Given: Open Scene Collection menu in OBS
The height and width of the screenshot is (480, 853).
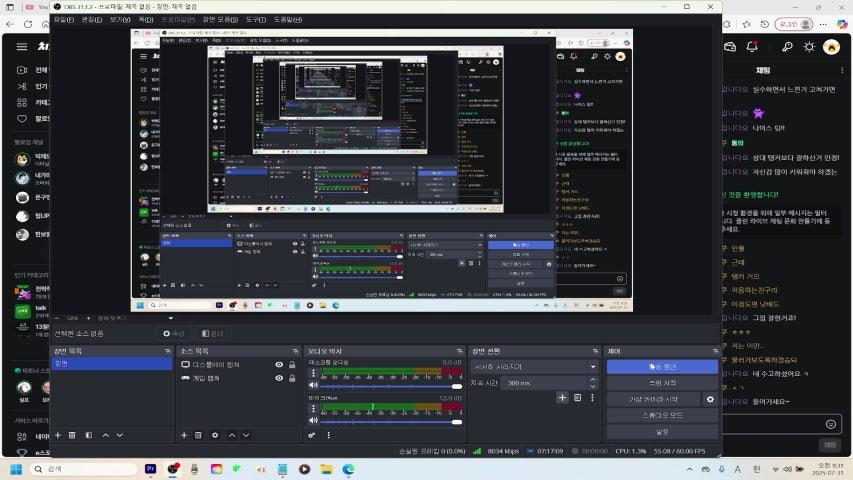Looking at the screenshot, I should [x=220, y=20].
